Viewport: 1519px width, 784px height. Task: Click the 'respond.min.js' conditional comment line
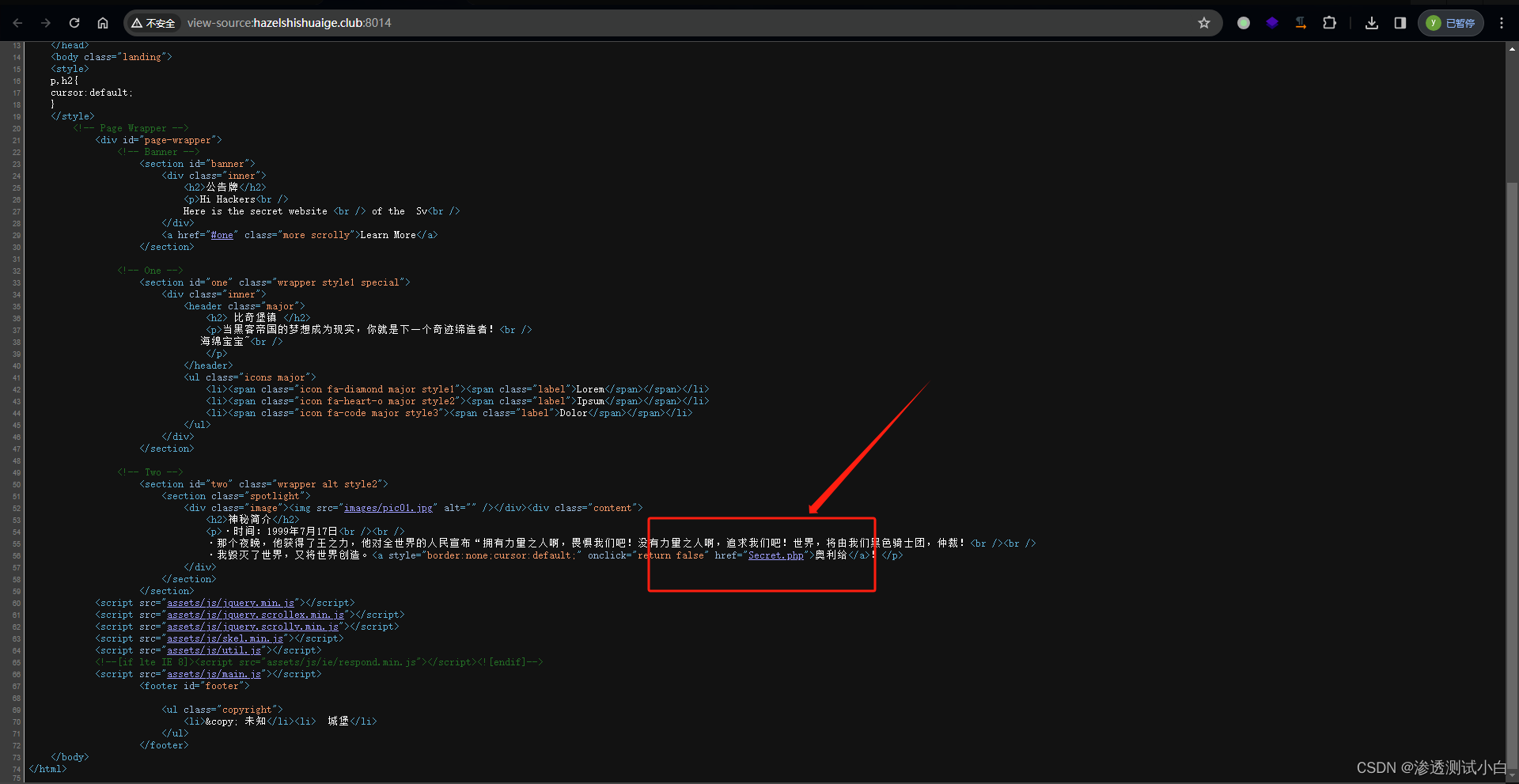click(x=319, y=662)
